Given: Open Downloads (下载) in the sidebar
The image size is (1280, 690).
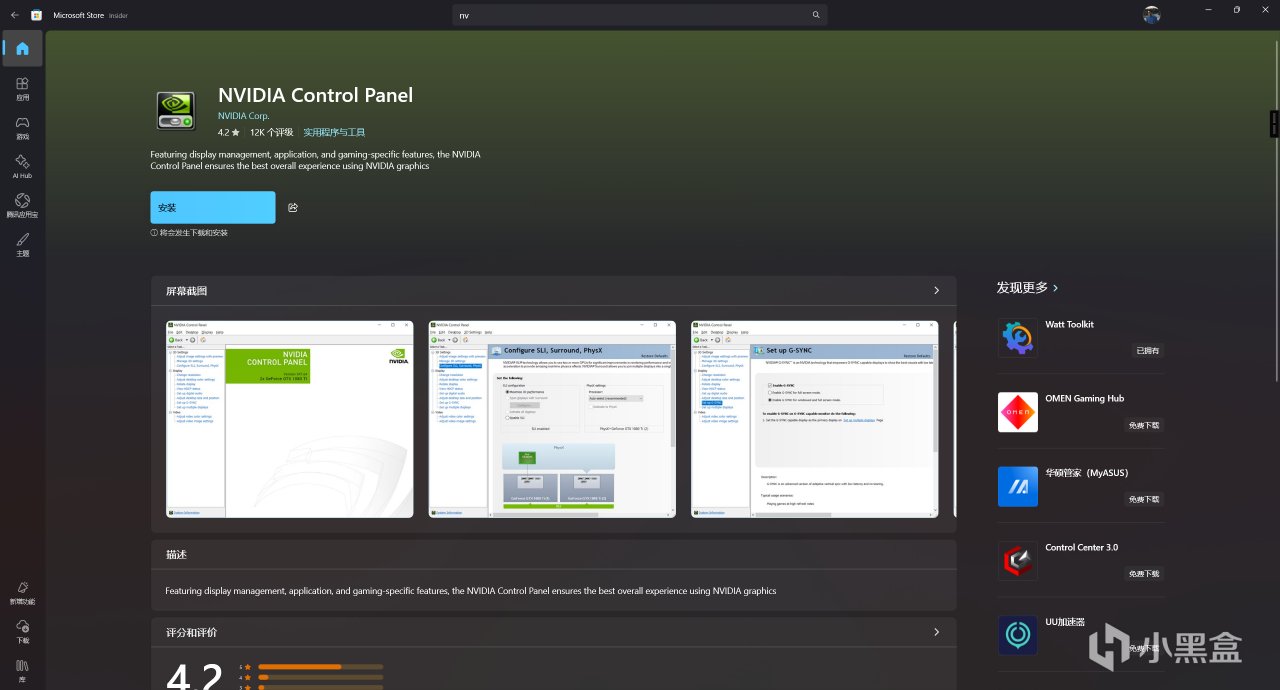Looking at the screenshot, I should (x=22, y=631).
